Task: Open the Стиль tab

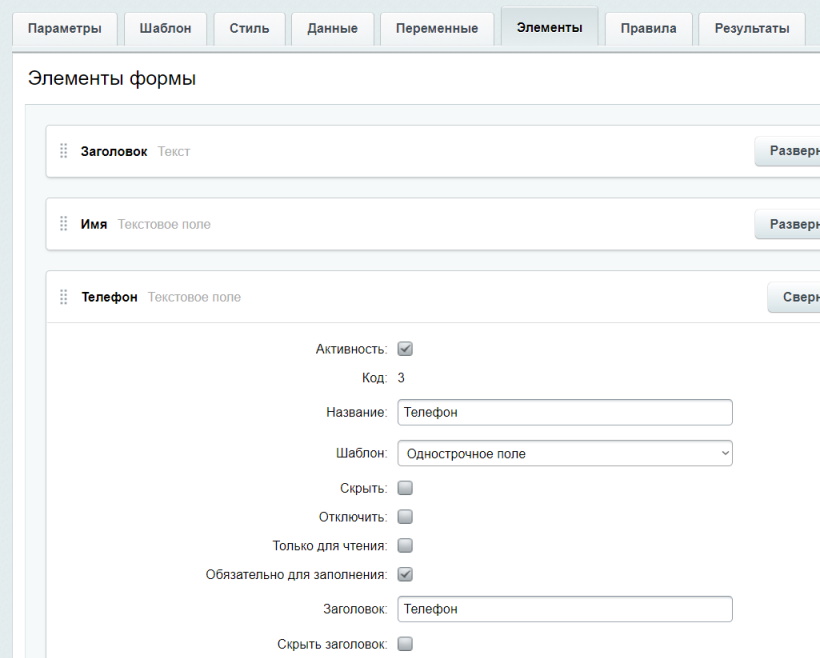Action: pos(250,28)
